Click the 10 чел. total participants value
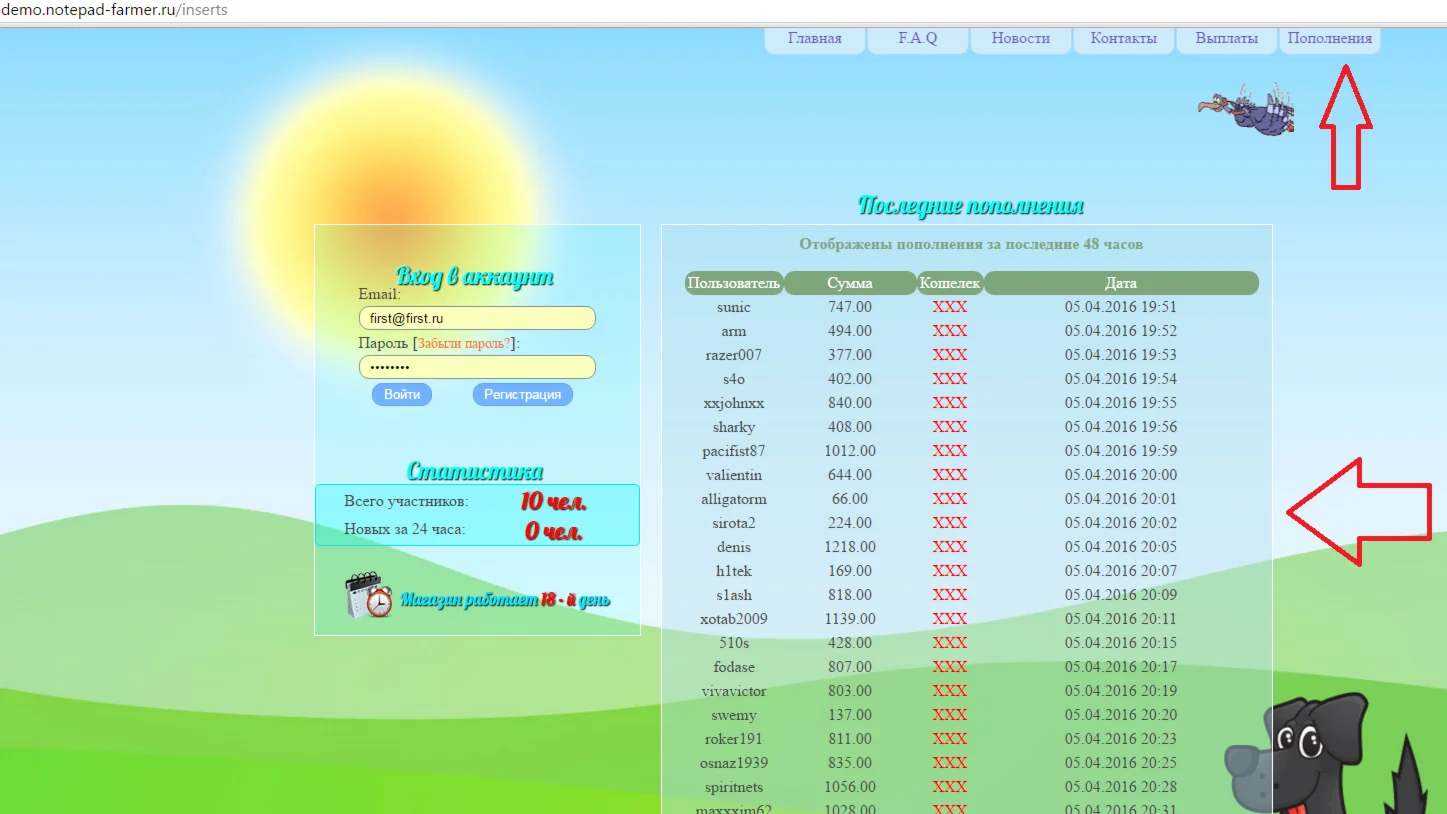The width and height of the screenshot is (1447, 814). [553, 502]
